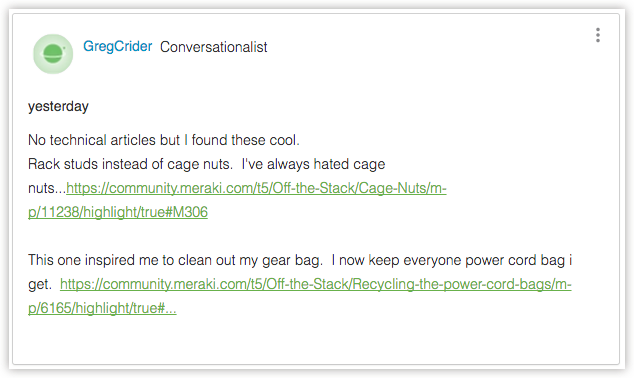Click 'I now keep everyone power cord bag' text

click(448, 260)
